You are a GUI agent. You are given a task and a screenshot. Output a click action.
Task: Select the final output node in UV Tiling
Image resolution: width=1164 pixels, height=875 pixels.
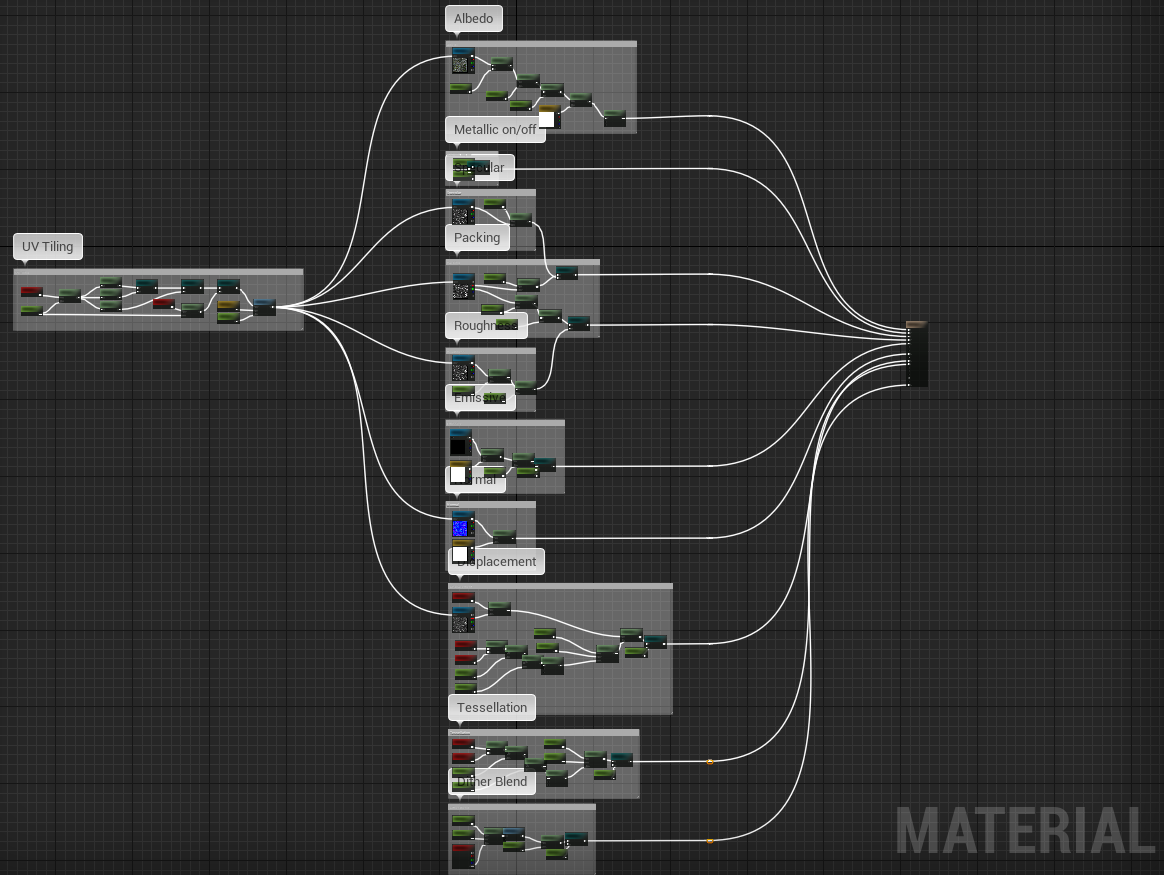tap(264, 307)
